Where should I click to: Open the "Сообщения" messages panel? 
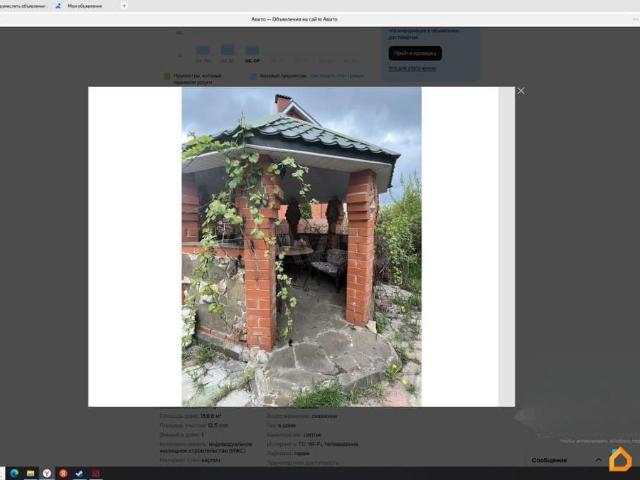pyautogui.click(x=549, y=460)
